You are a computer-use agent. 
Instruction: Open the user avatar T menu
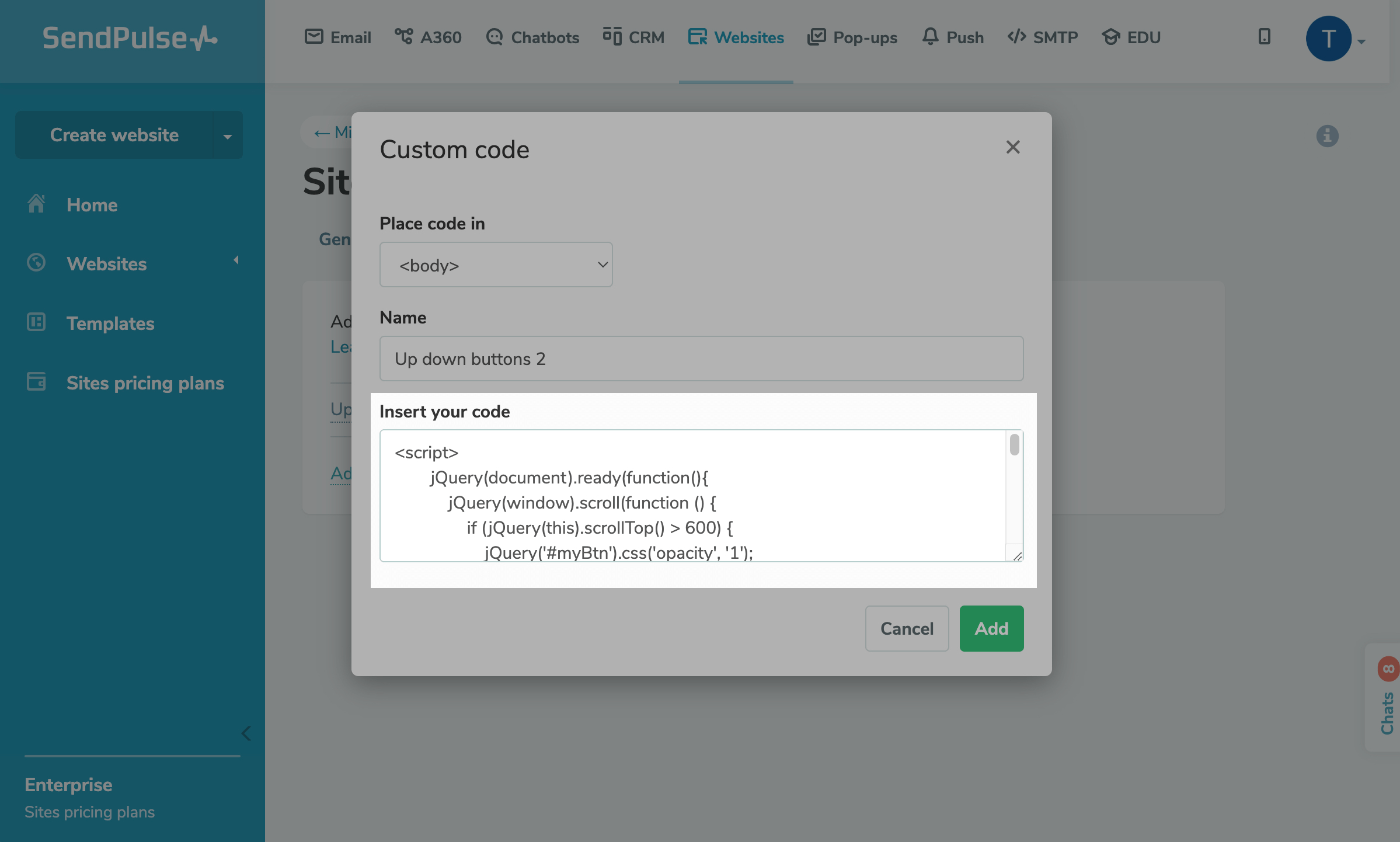coord(1329,39)
